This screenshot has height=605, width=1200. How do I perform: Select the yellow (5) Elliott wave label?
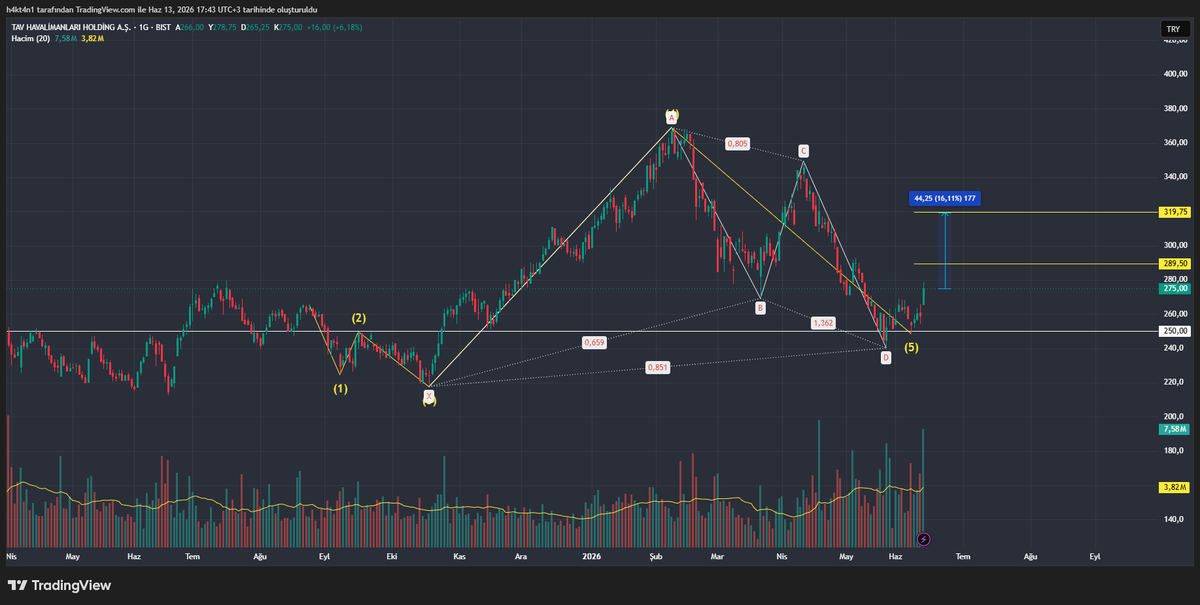click(x=912, y=348)
